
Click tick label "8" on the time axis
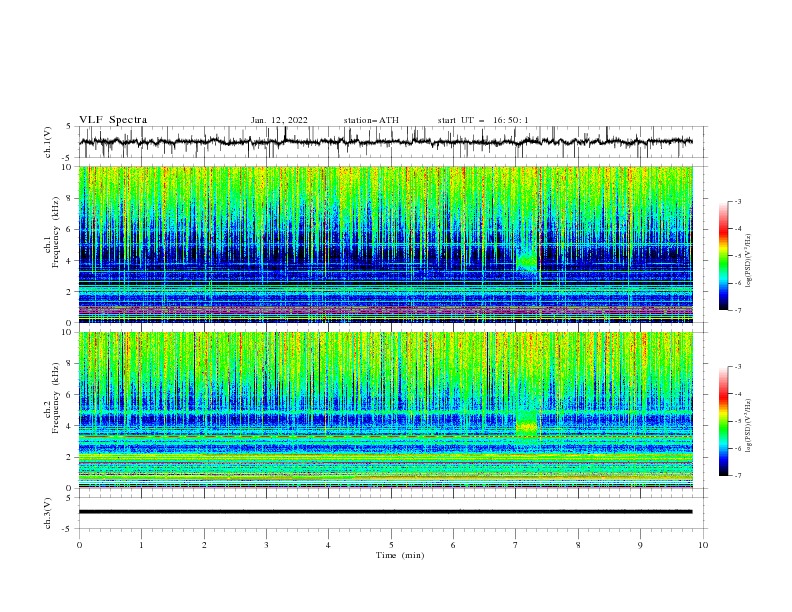coord(578,545)
